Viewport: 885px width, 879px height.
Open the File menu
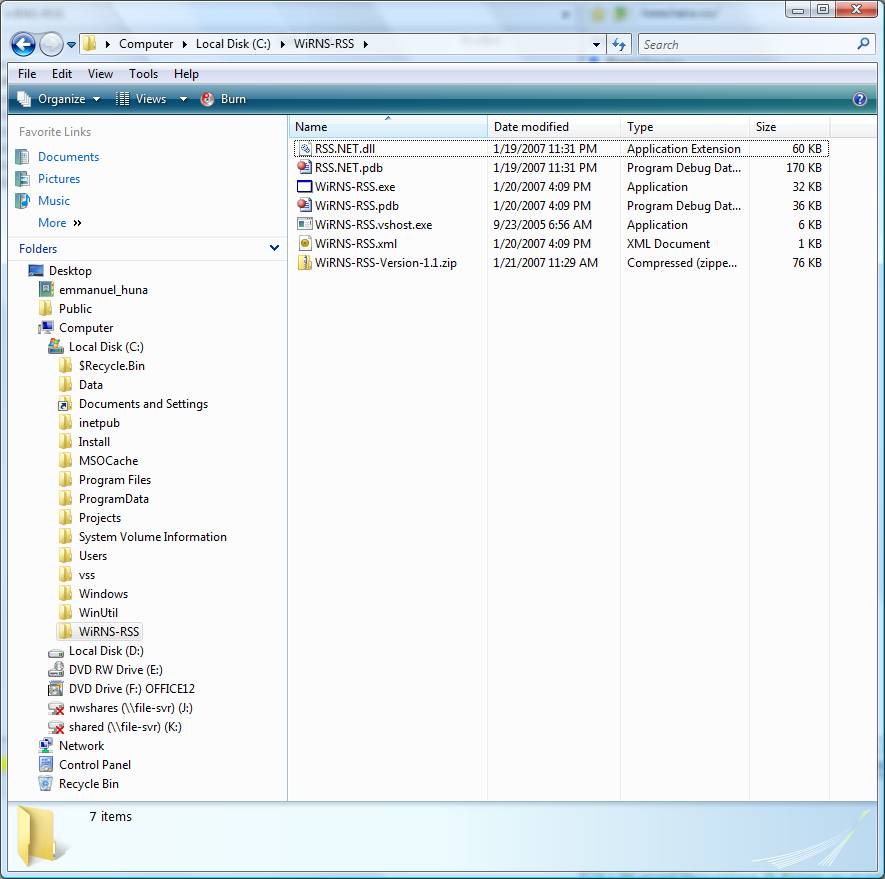pos(27,74)
